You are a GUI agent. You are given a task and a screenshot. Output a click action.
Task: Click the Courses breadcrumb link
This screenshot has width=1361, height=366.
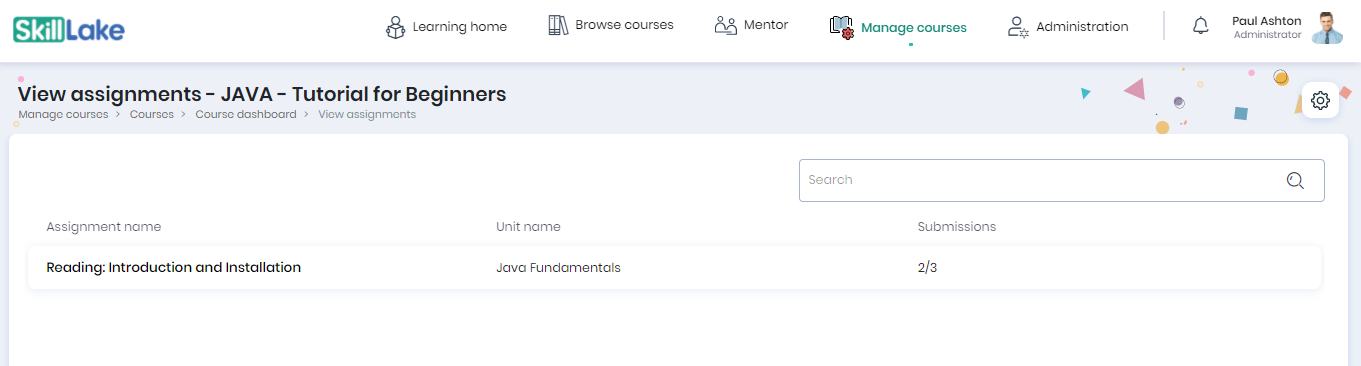(x=152, y=114)
